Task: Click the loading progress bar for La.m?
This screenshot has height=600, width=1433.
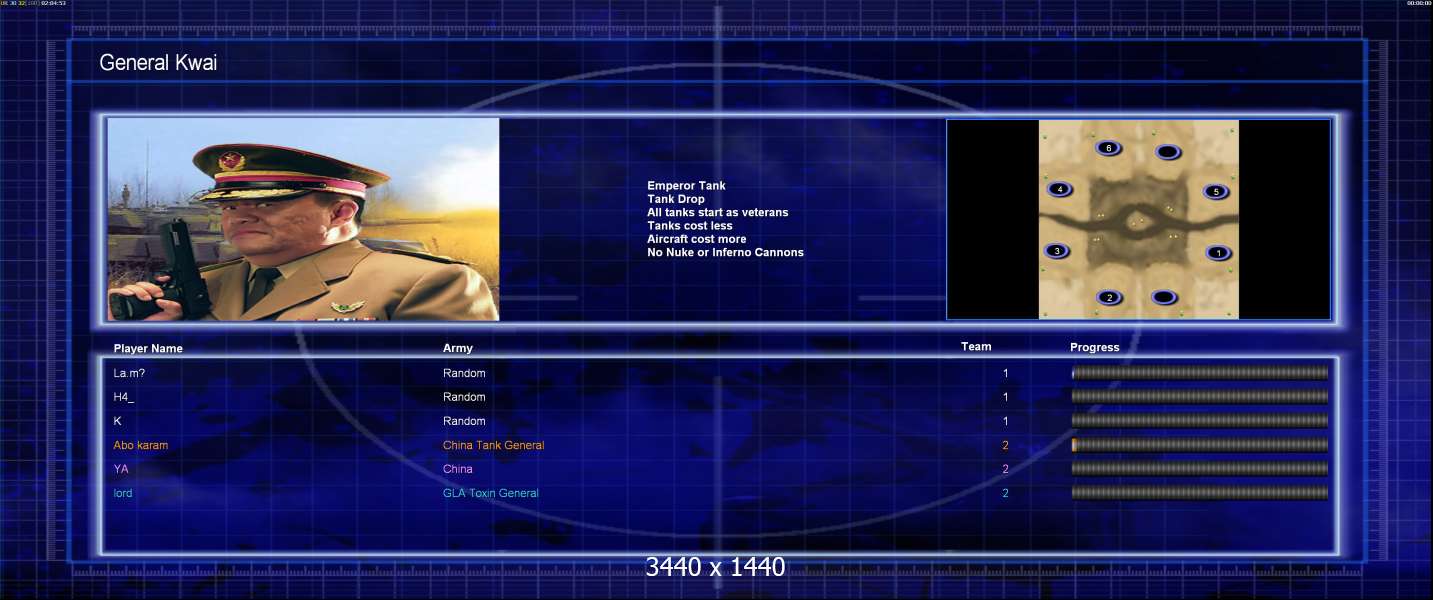Action: [x=1200, y=373]
